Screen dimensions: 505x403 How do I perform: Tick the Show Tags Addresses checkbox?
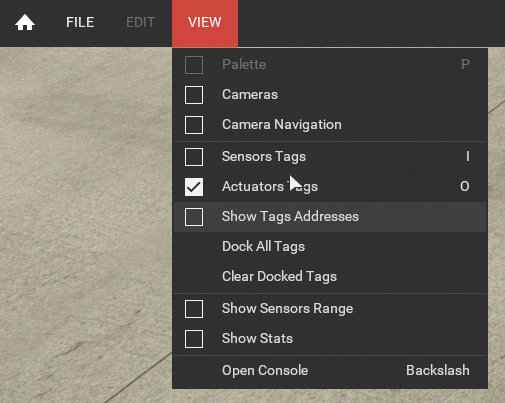click(x=194, y=217)
